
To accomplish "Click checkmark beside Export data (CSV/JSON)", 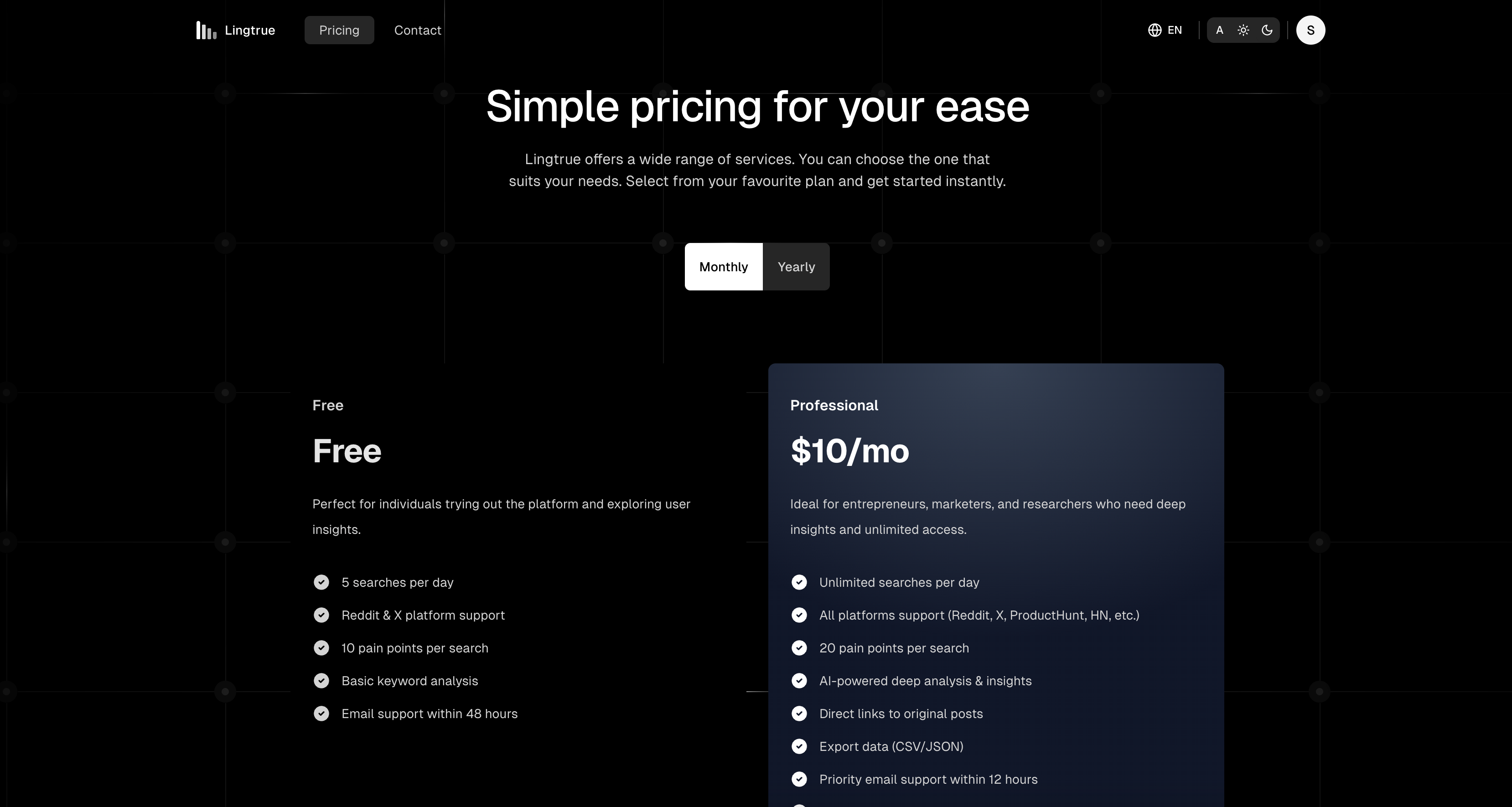I will [x=799, y=746].
